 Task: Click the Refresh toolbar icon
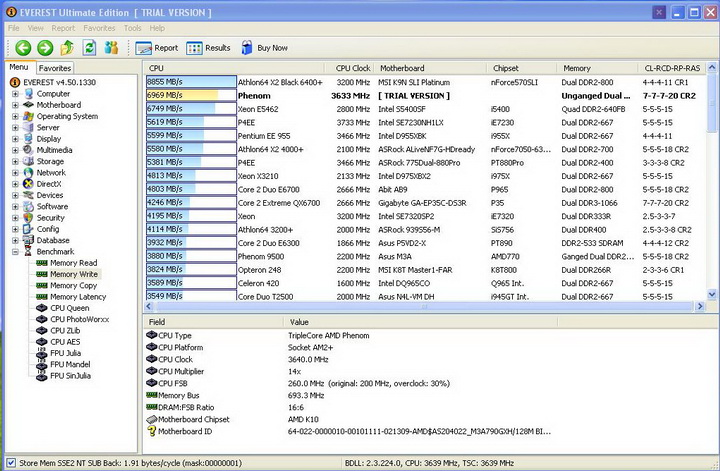(89, 47)
